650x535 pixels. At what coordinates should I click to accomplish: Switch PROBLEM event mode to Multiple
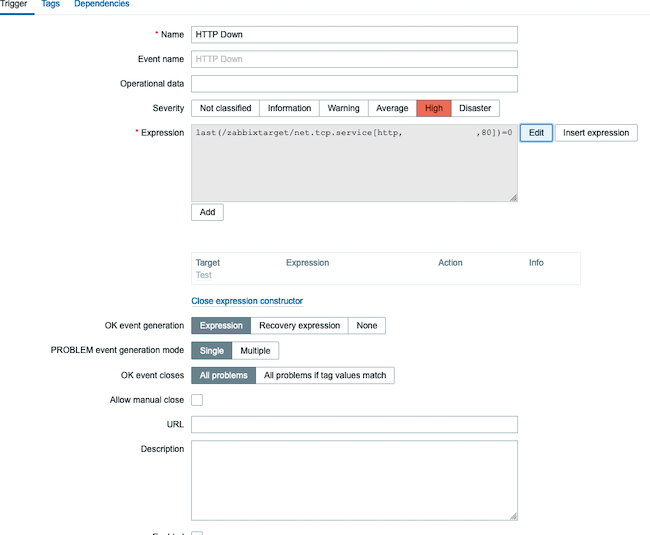tap(255, 351)
